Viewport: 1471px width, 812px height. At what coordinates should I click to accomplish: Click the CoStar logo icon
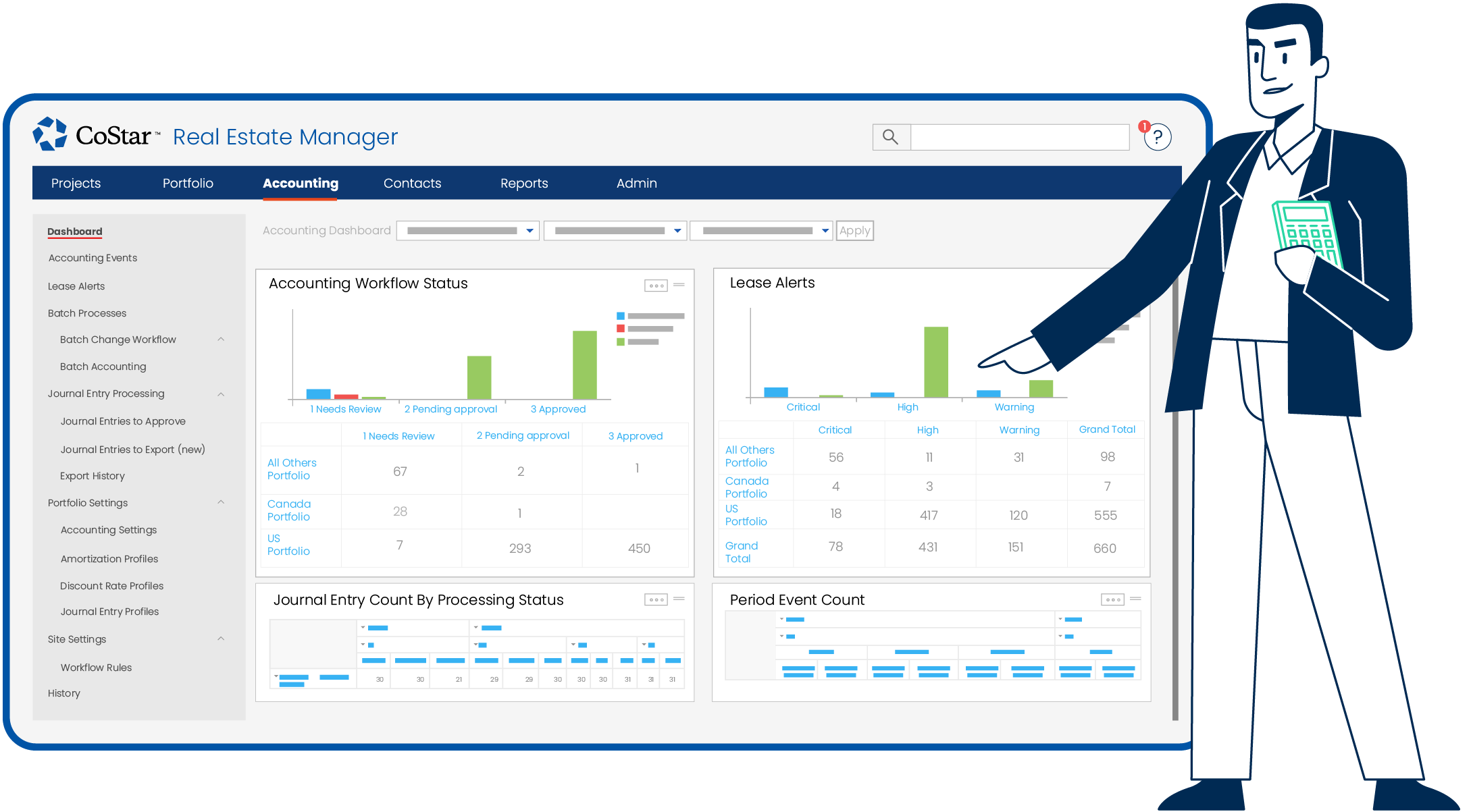click(50, 134)
